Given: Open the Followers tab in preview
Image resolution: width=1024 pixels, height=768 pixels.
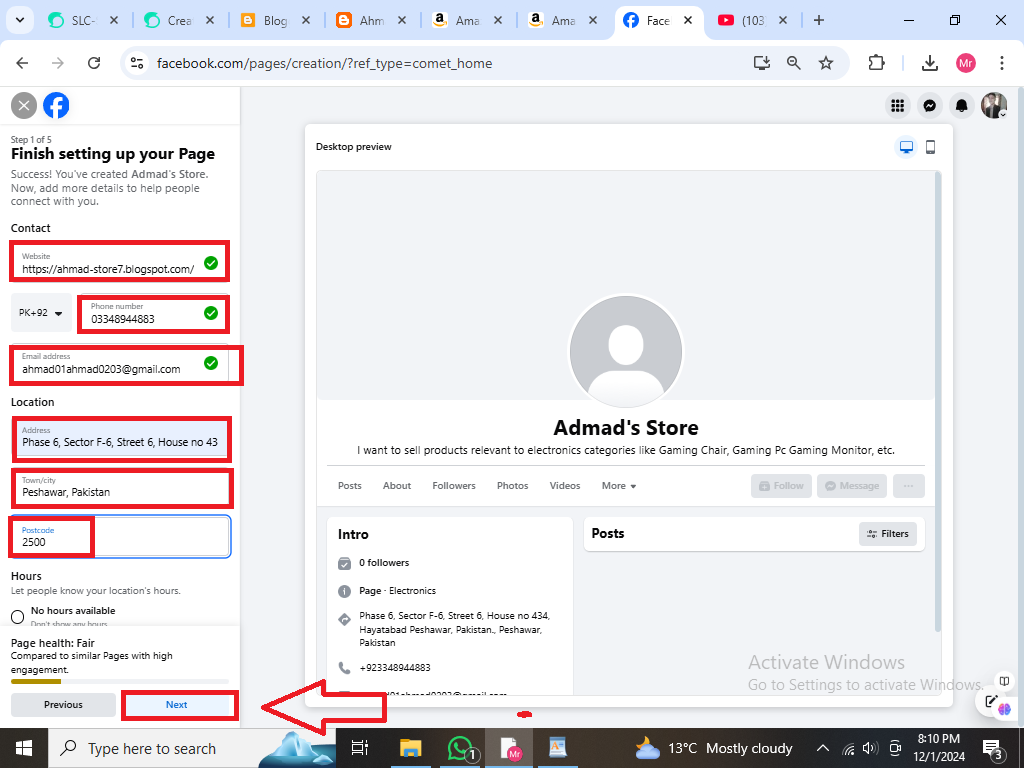Looking at the screenshot, I should 454,486.
